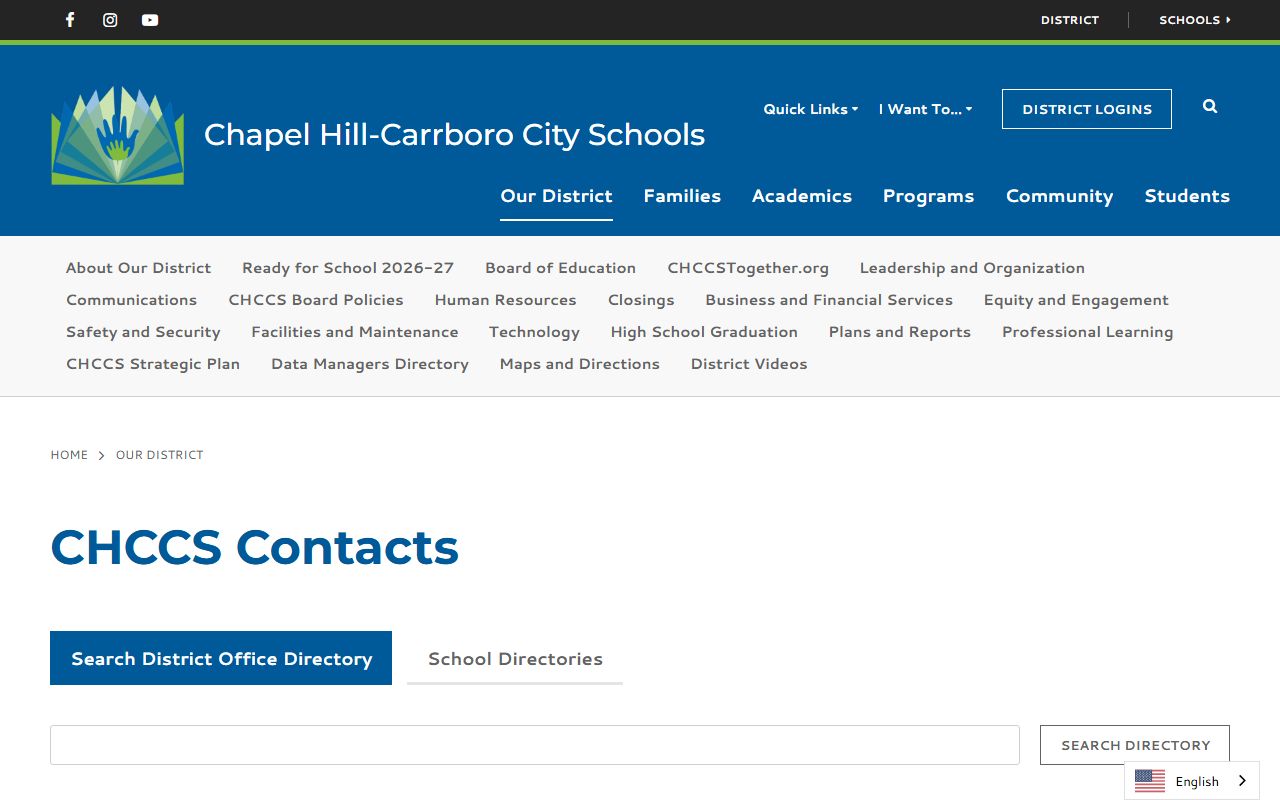Open Ready for School 2026-27 link
The height and width of the screenshot is (800, 1280).
tap(348, 268)
